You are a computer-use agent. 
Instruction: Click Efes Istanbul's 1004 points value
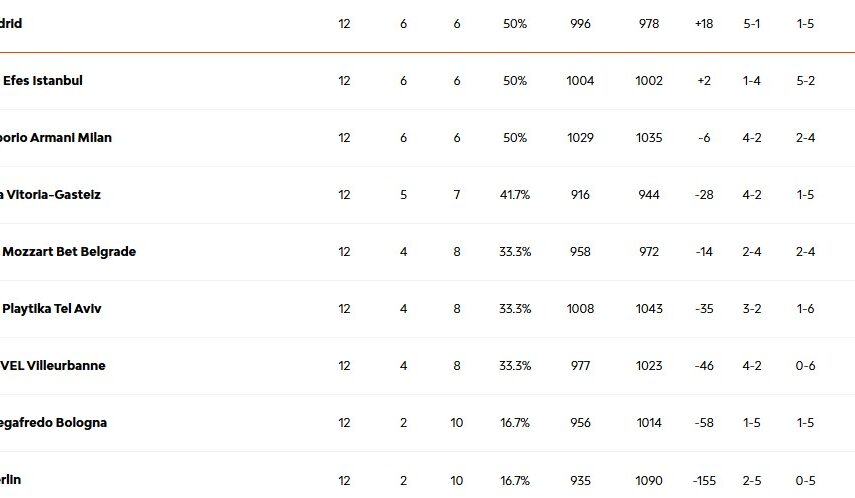(580, 81)
